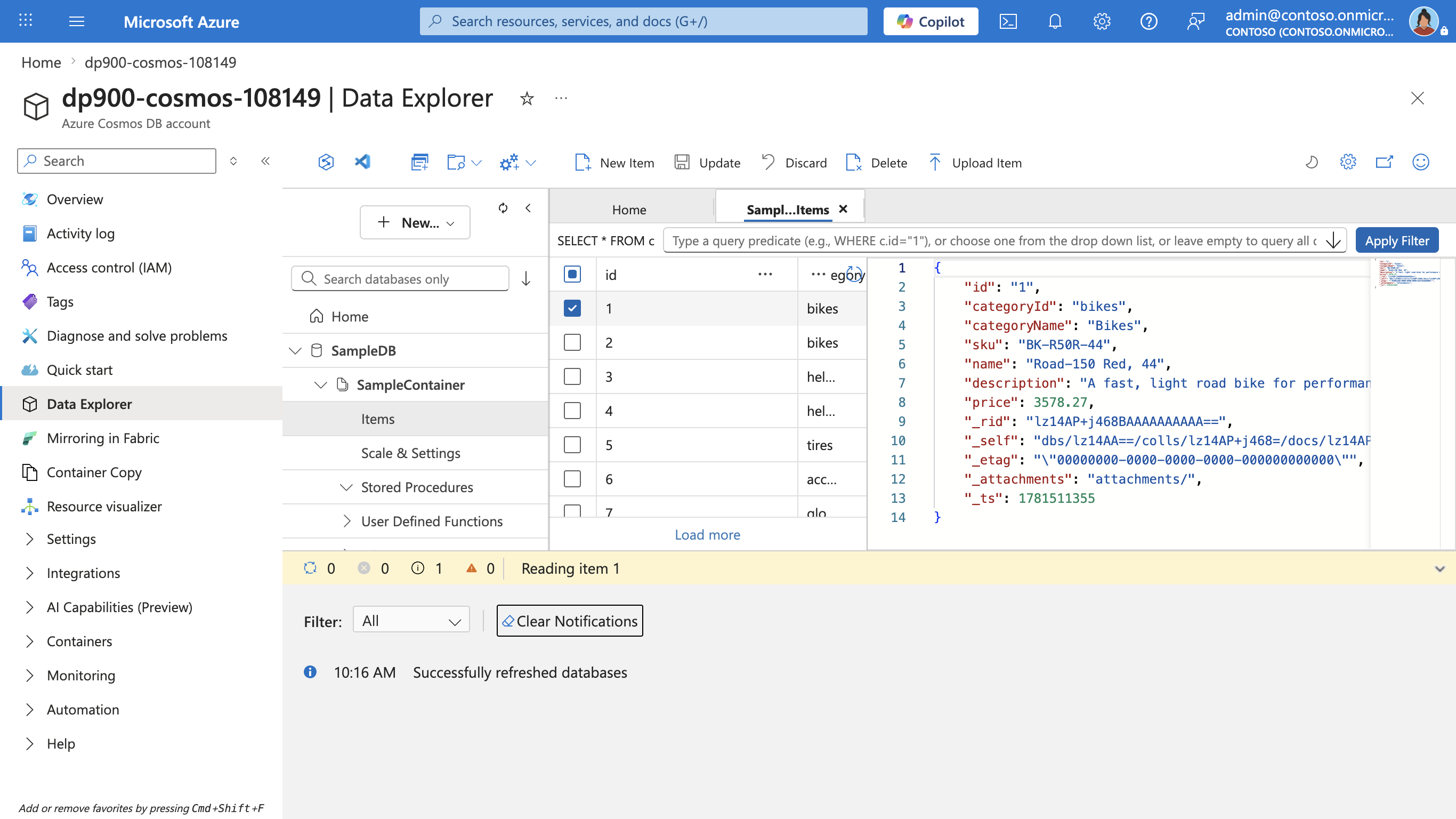Image resolution: width=1456 pixels, height=819 pixels.
Task: Expand the Settings section in sidebar
Action: 29,539
